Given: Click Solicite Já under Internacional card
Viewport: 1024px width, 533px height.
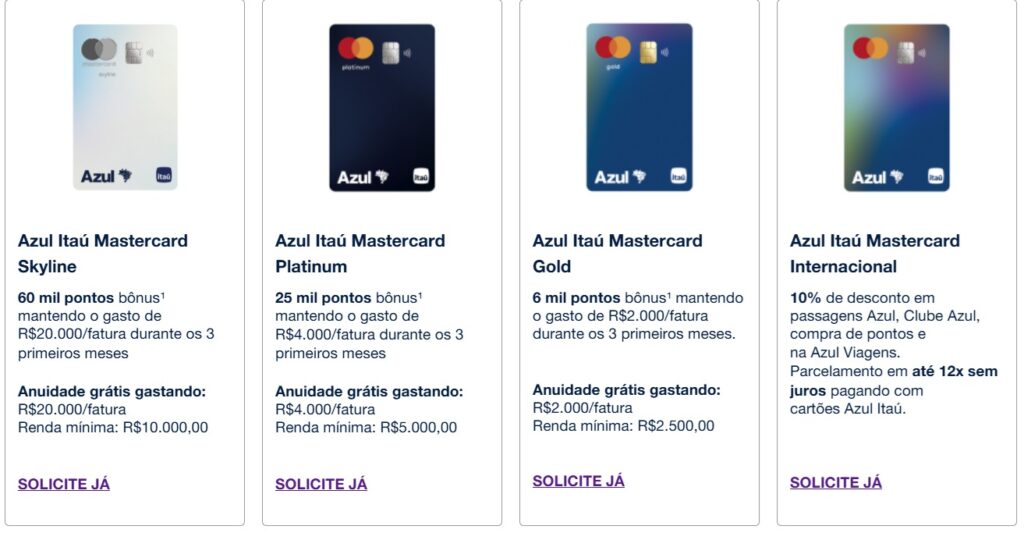Looking at the screenshot, I should tap(836, 482).
